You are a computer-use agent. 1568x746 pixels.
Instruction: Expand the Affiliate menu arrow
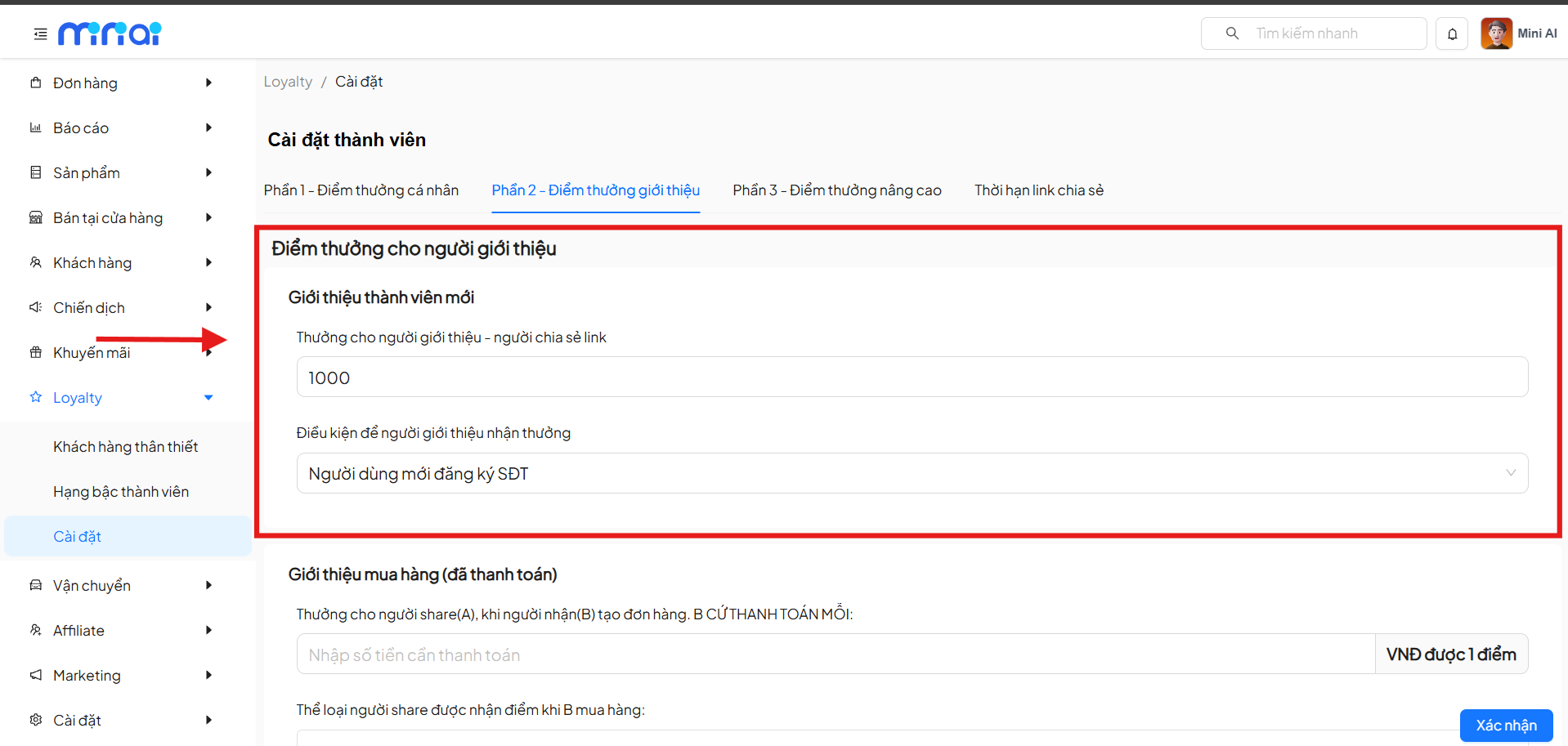point(208,630)
